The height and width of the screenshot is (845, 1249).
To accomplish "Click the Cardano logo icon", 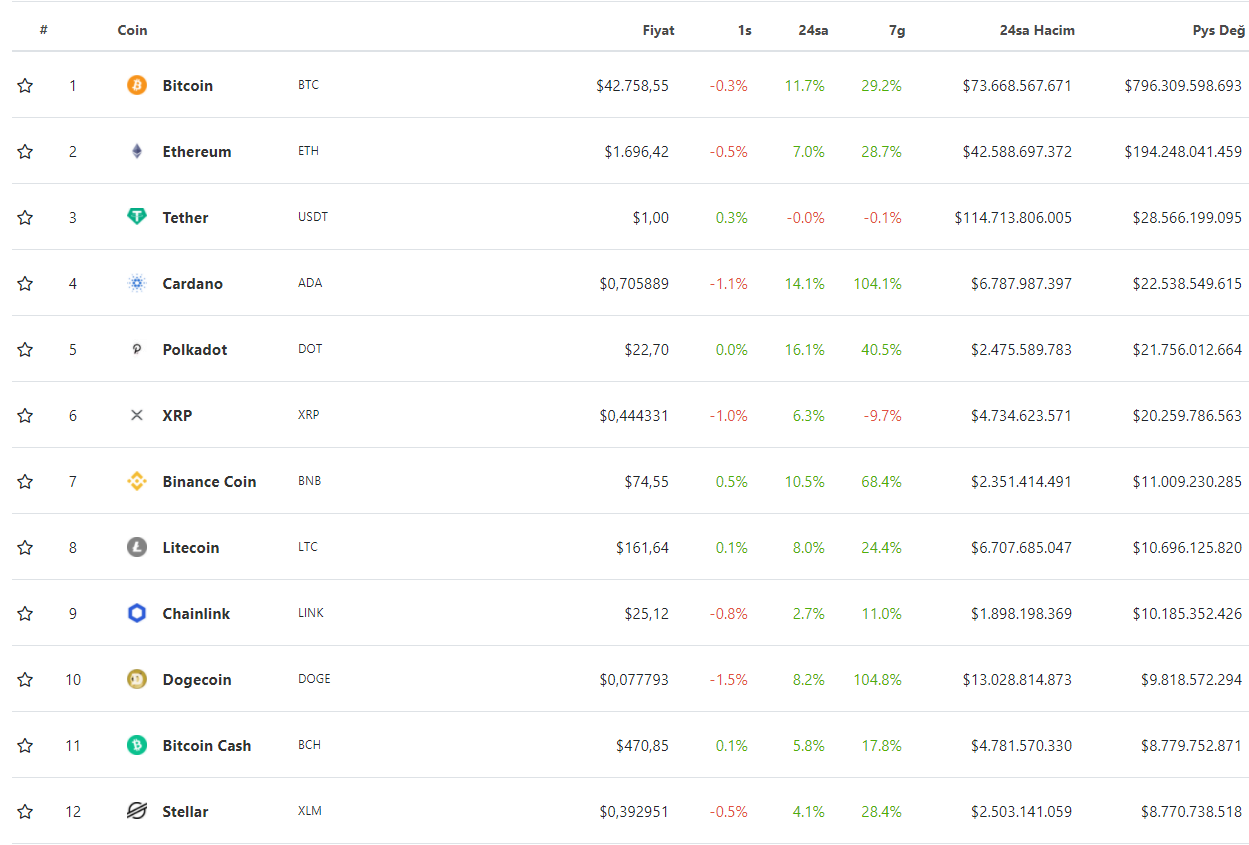I will click(137, 284).
